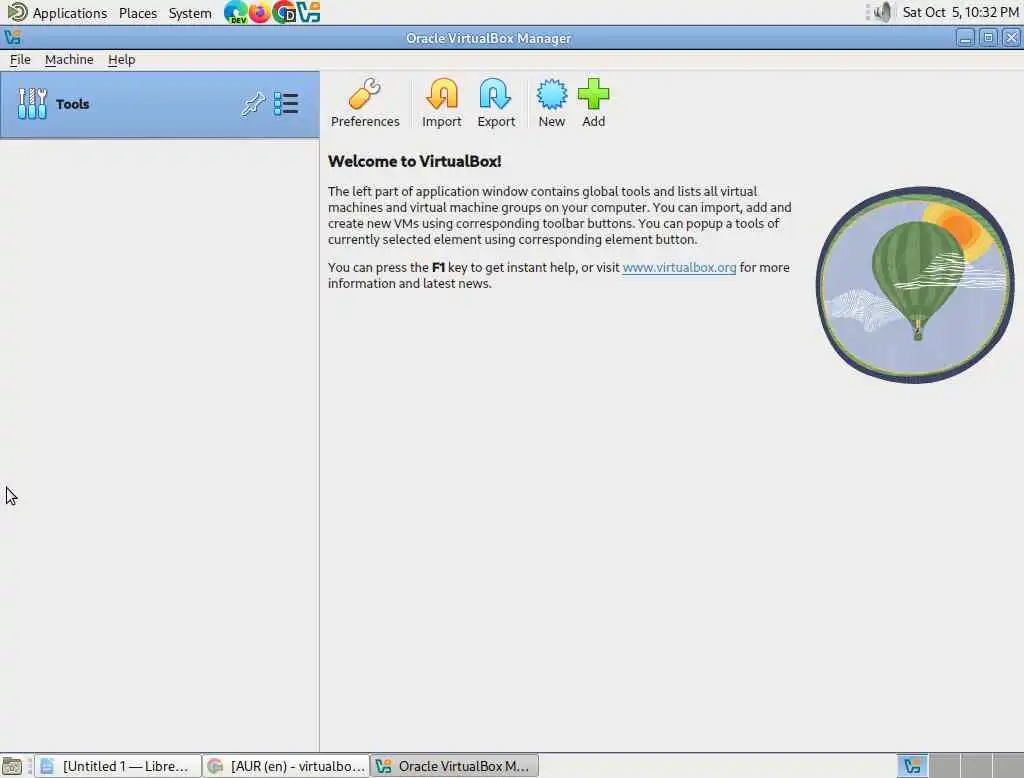Open the System menu in top panel
The width and height of the screenshot is (1024, 778).
click(190, 12)
